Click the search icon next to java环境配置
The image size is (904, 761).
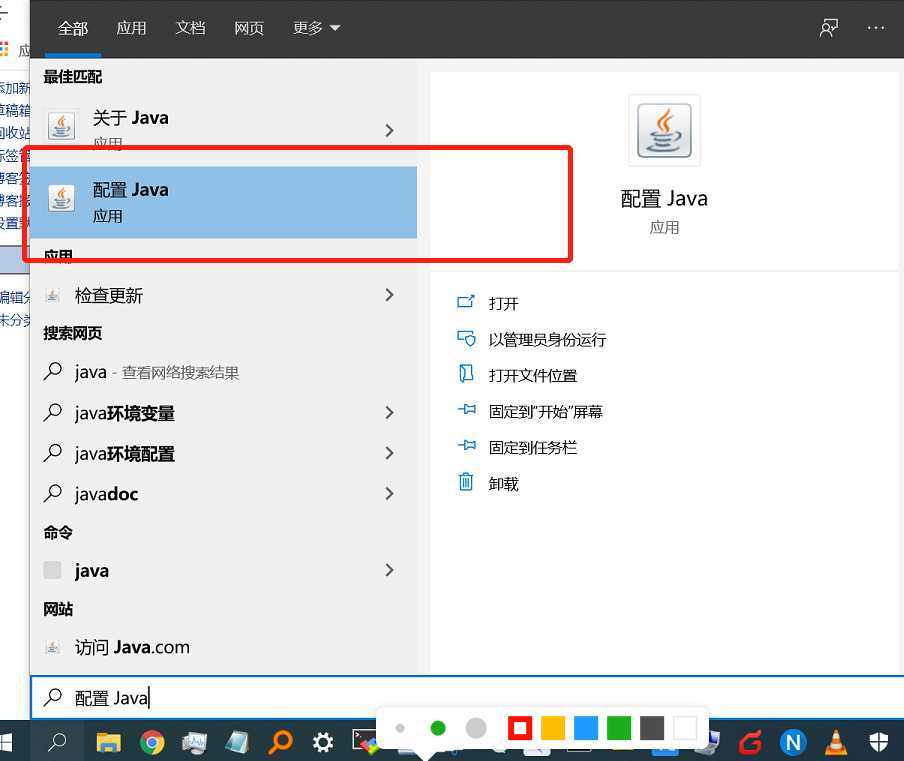(x=52, y=453)
